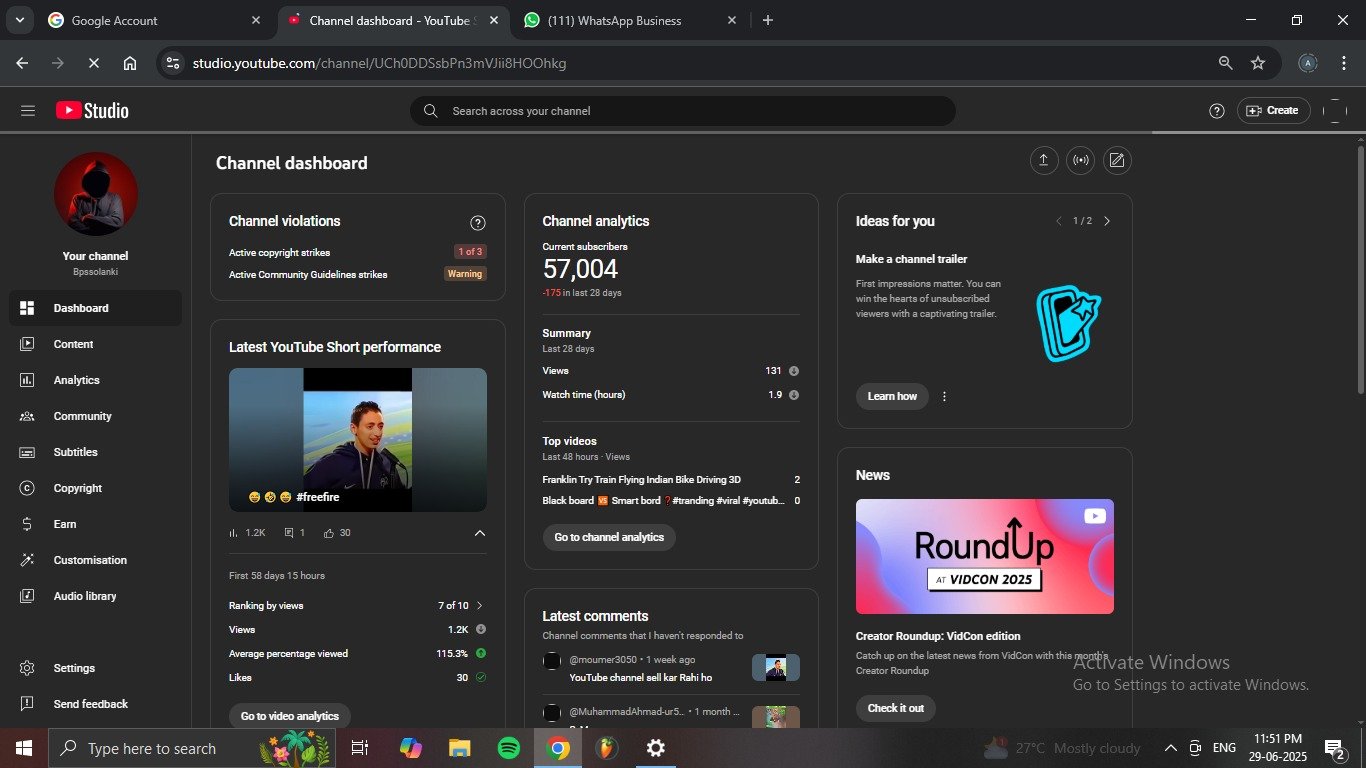The height and width of the screenshot is (768, 1366).
Task: Go to the next idea arrow
Action: [x=1107, y=221]
